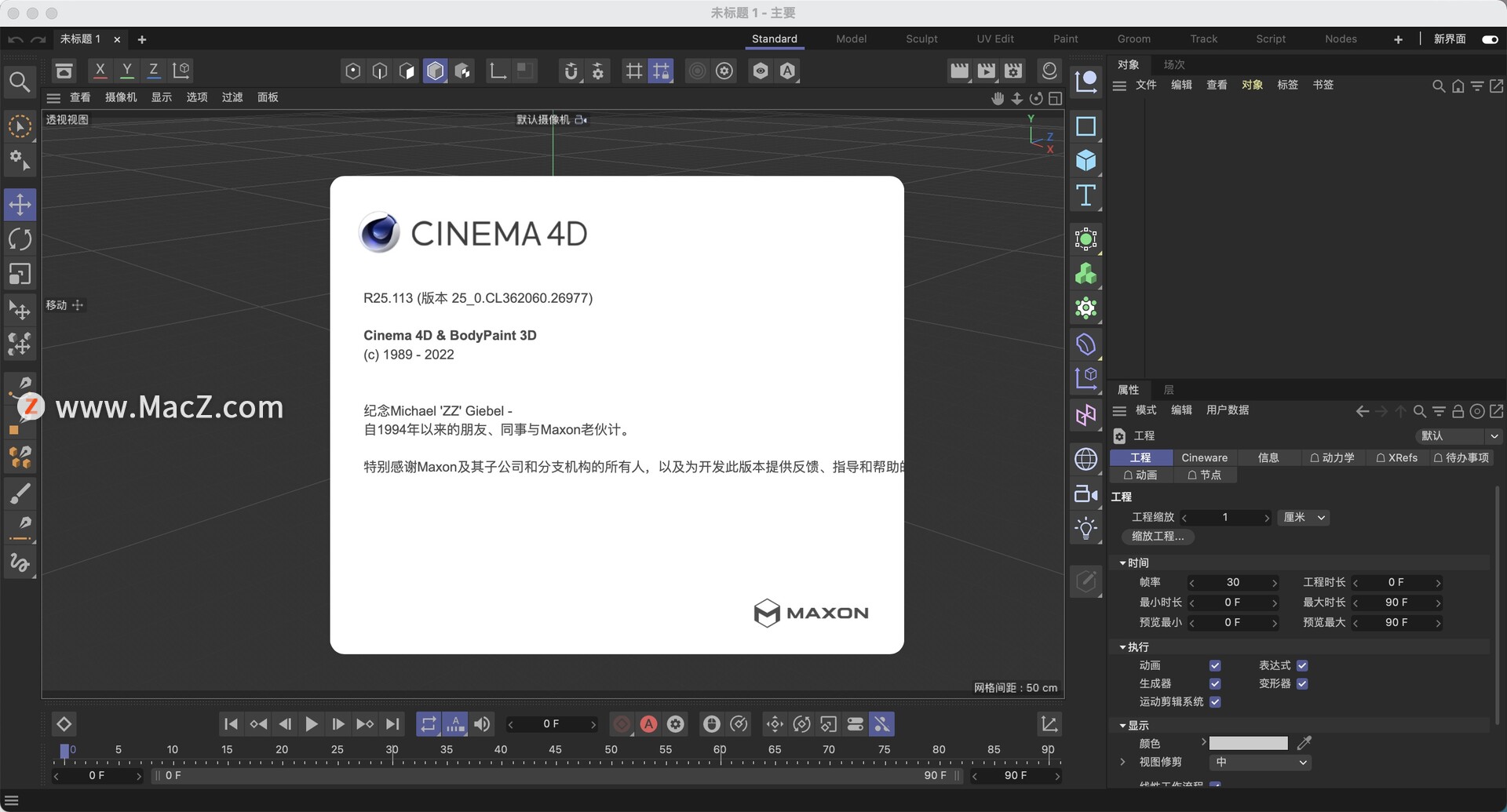Click the 工程缩放 value field
Viewport: 1507px width, 812px height.
click(1225, 518)
